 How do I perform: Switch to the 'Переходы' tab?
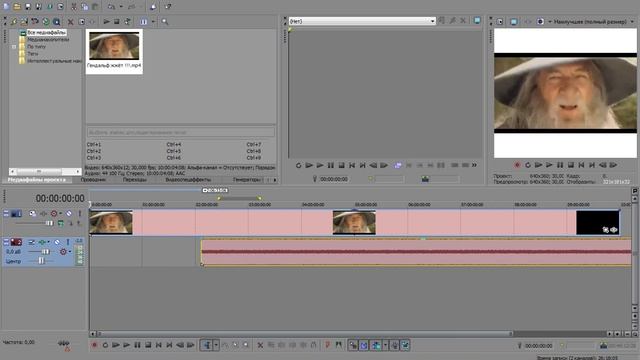135,180
